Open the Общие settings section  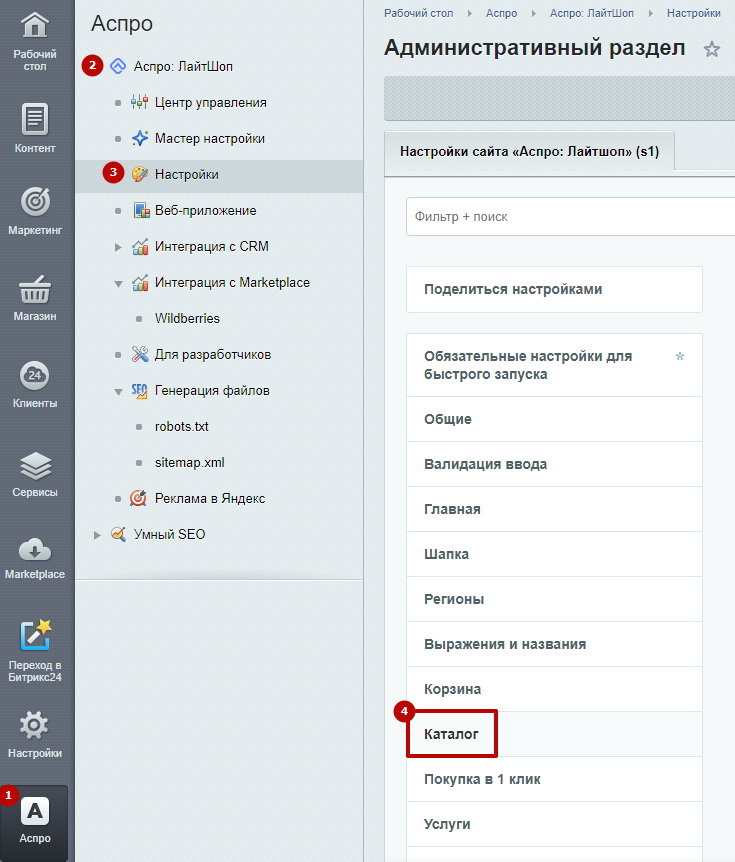(x=554, y=419)
